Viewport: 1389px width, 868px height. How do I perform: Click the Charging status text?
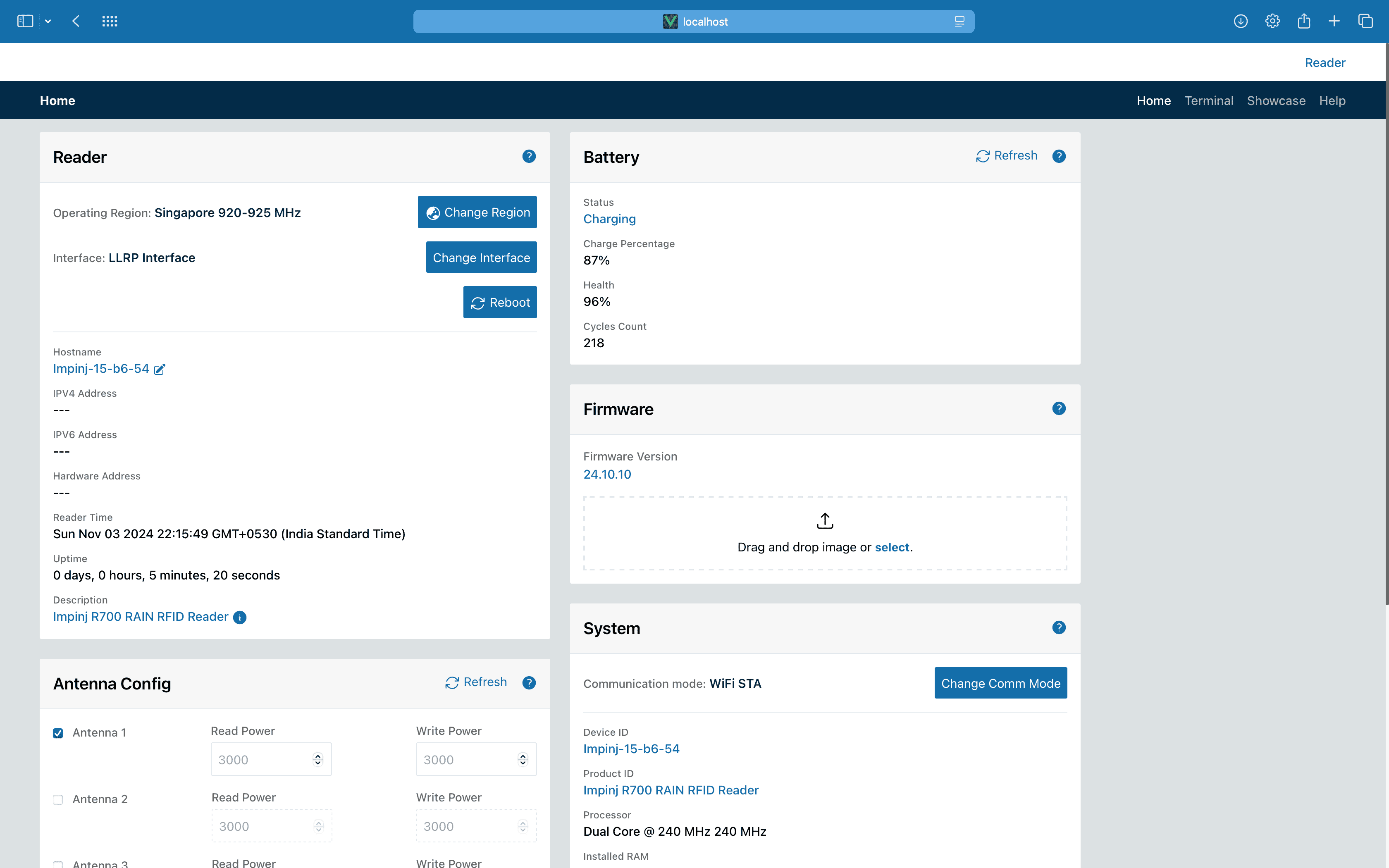610,219
